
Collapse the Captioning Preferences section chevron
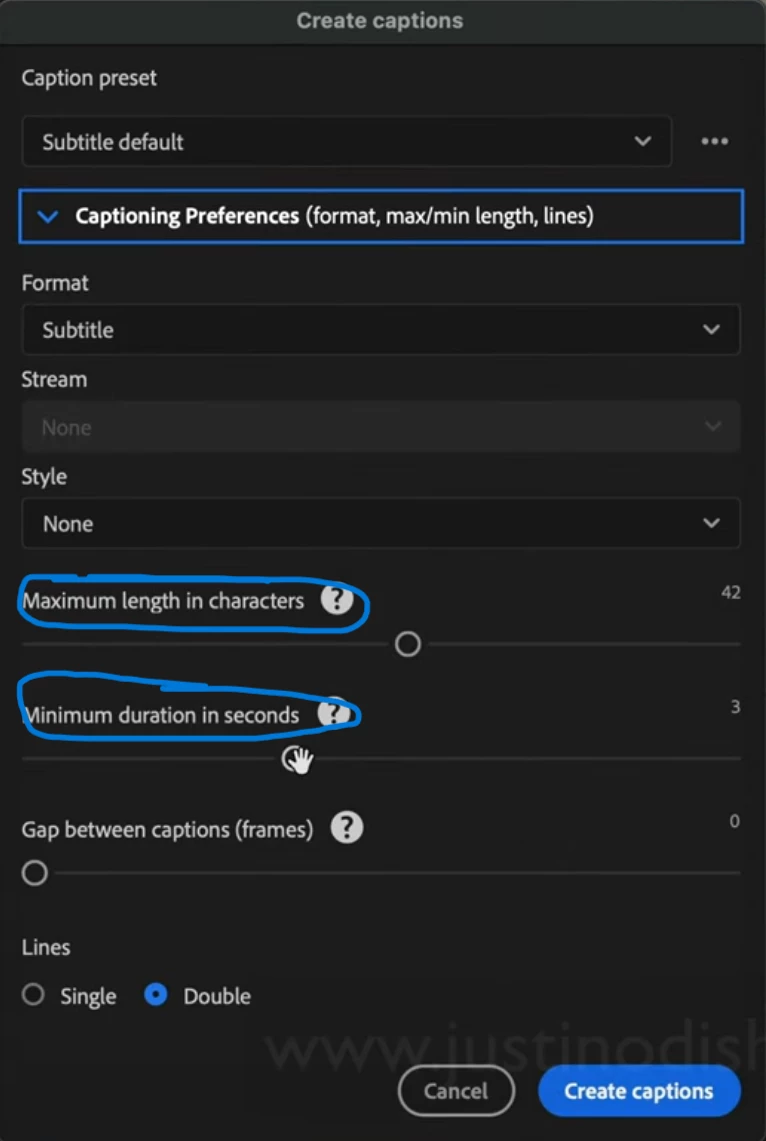[x=47, y=216]
